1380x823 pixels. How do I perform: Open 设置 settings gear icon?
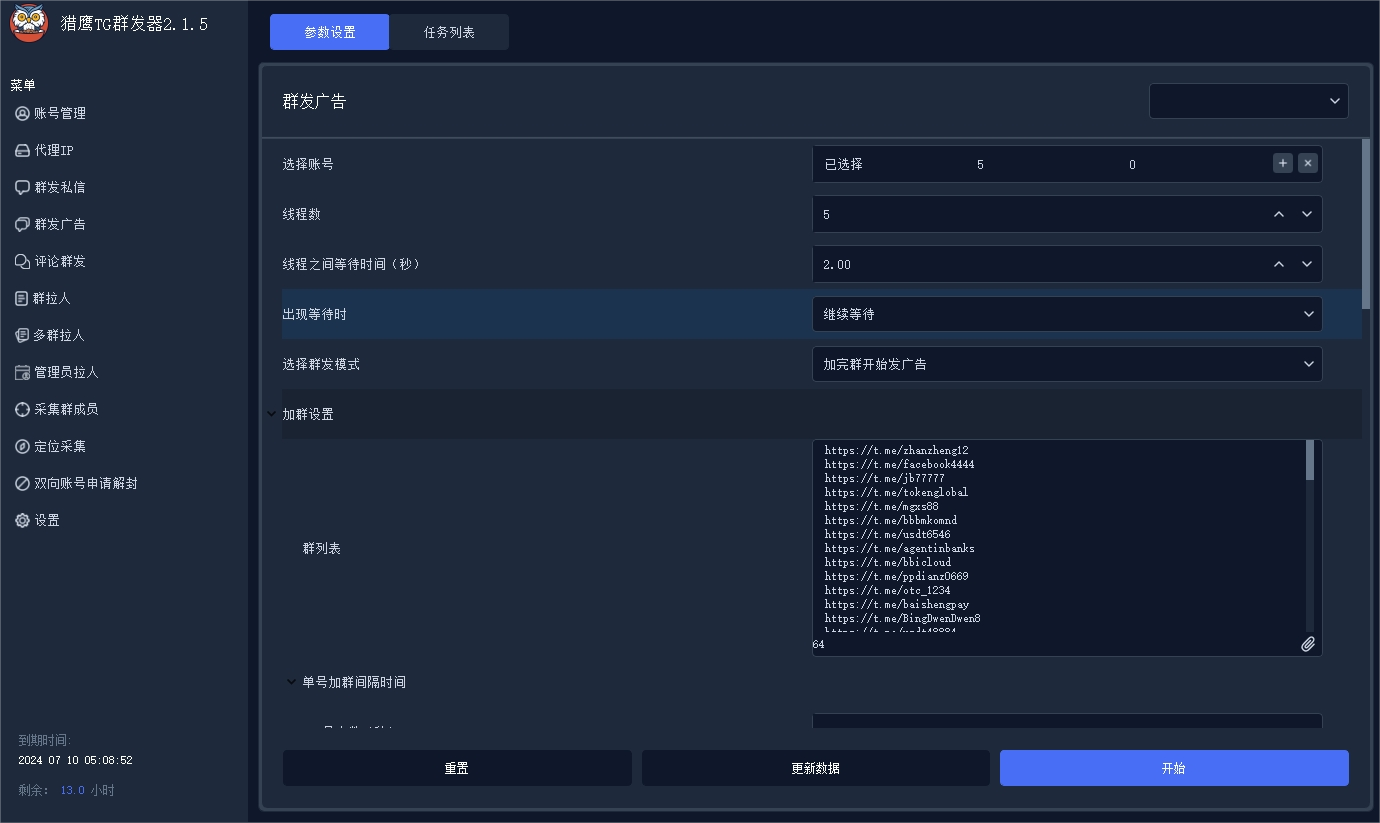22,520
